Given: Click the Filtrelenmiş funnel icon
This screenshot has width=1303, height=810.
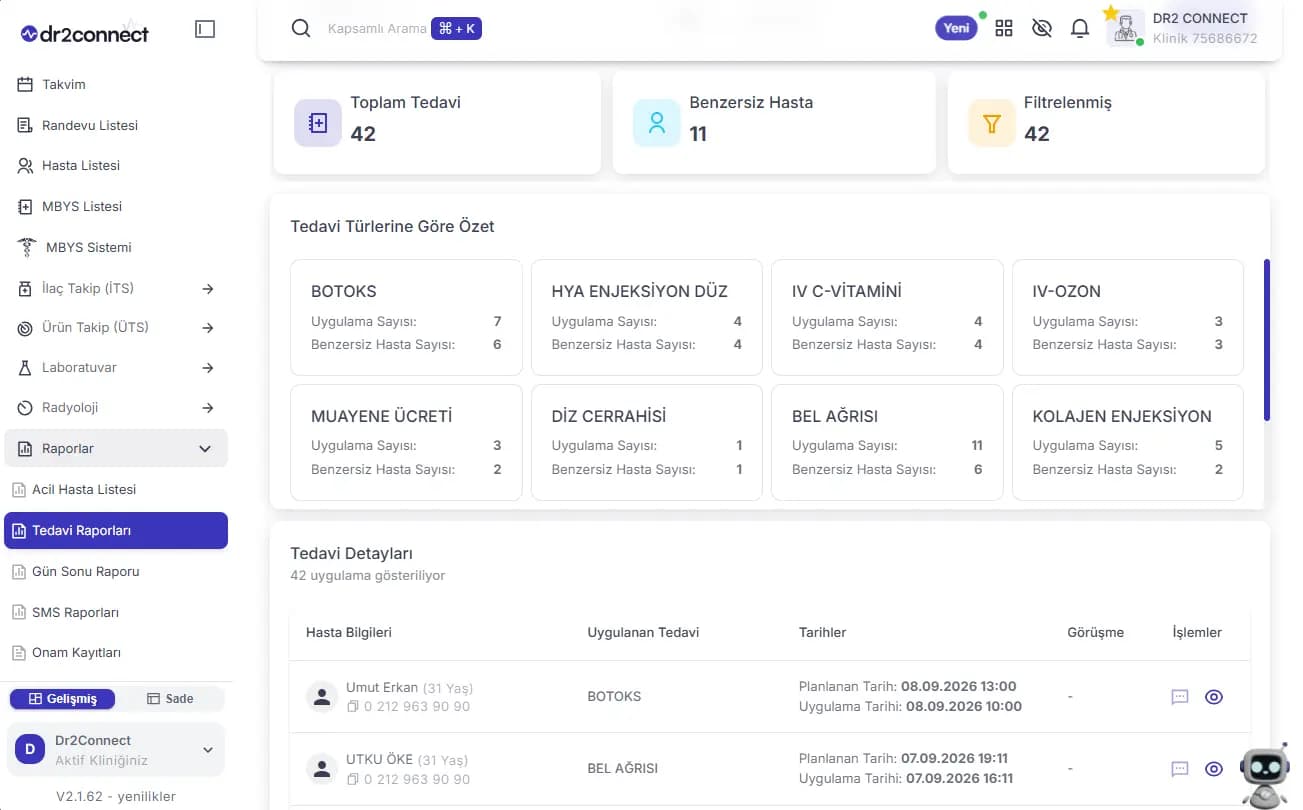Looking at the screenshot, I should [x=992, y=123].
